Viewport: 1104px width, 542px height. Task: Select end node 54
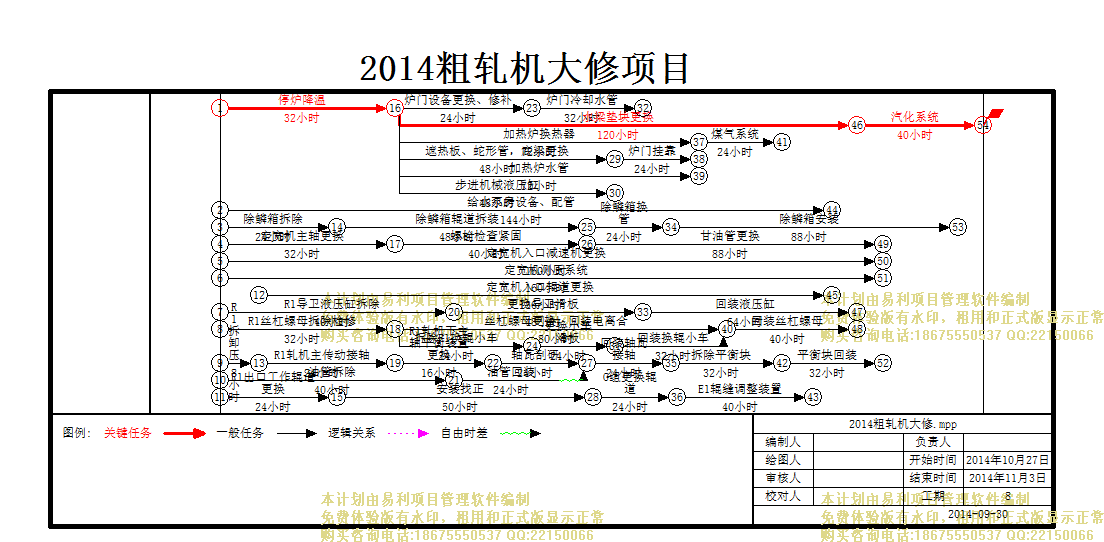tap(983, 125)
